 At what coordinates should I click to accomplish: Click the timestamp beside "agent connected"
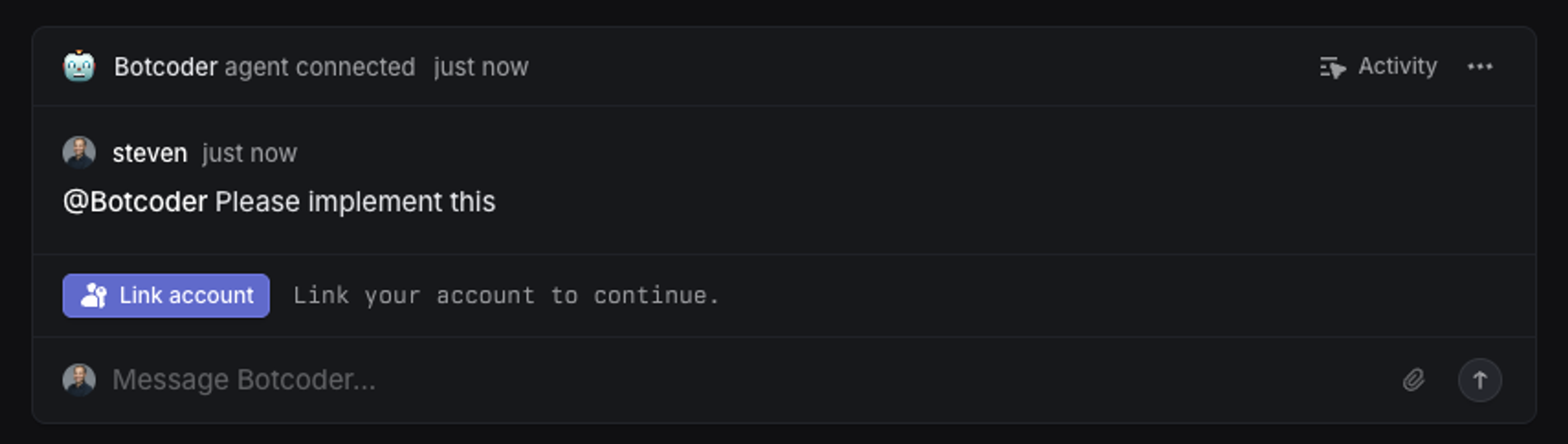click(481, 67)
